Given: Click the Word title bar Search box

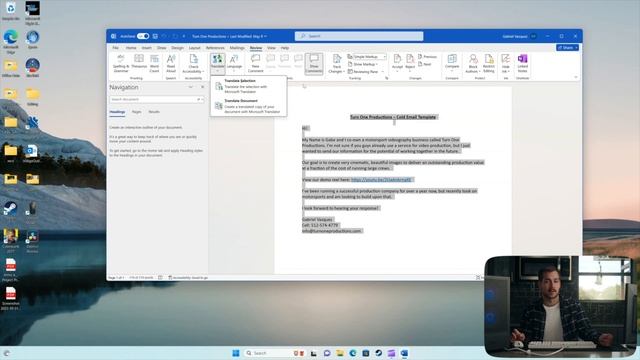Looking at the screenshot, I should coord(359,36).
